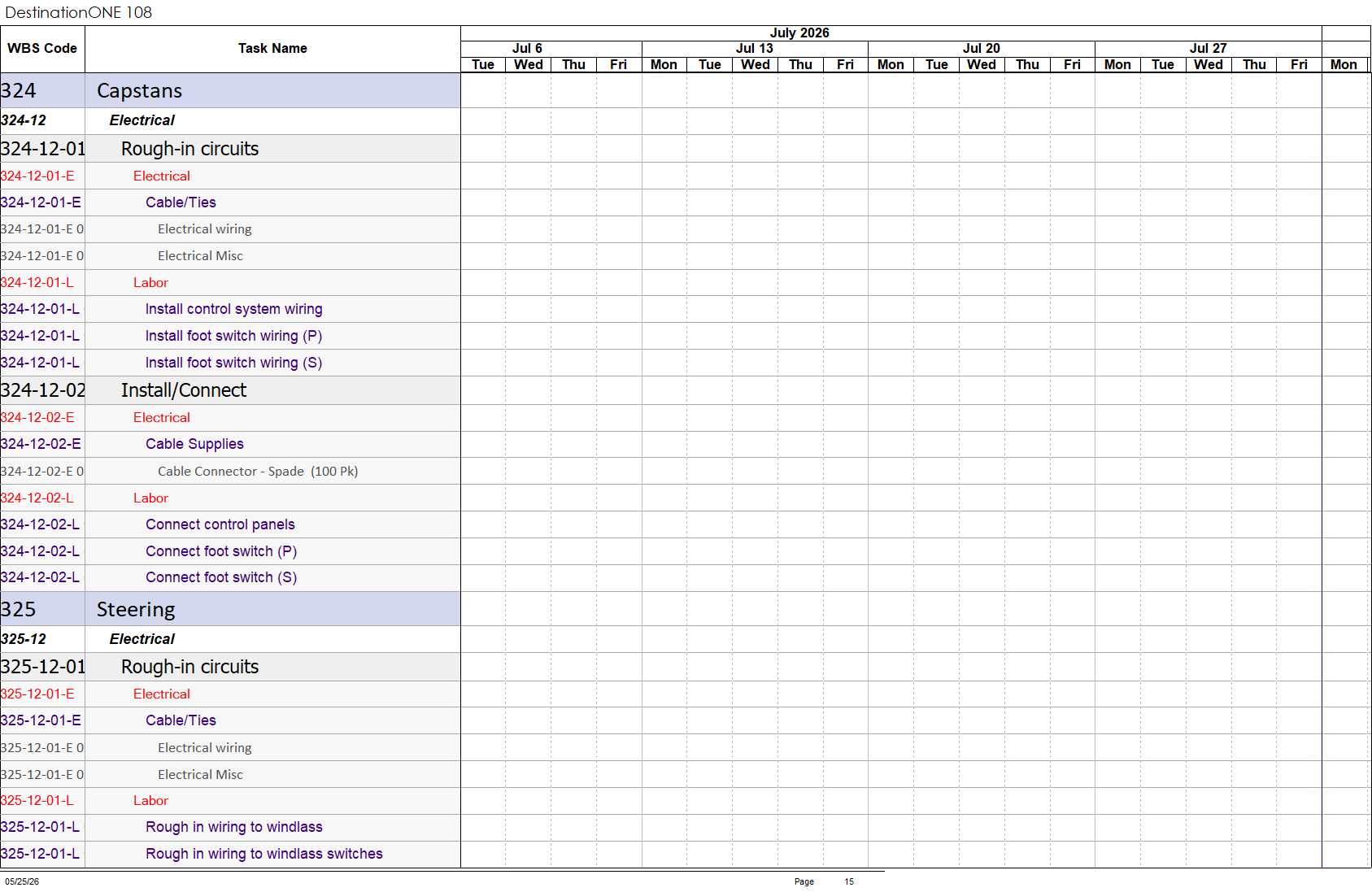Select Install control system wiring task

point(233,309)
